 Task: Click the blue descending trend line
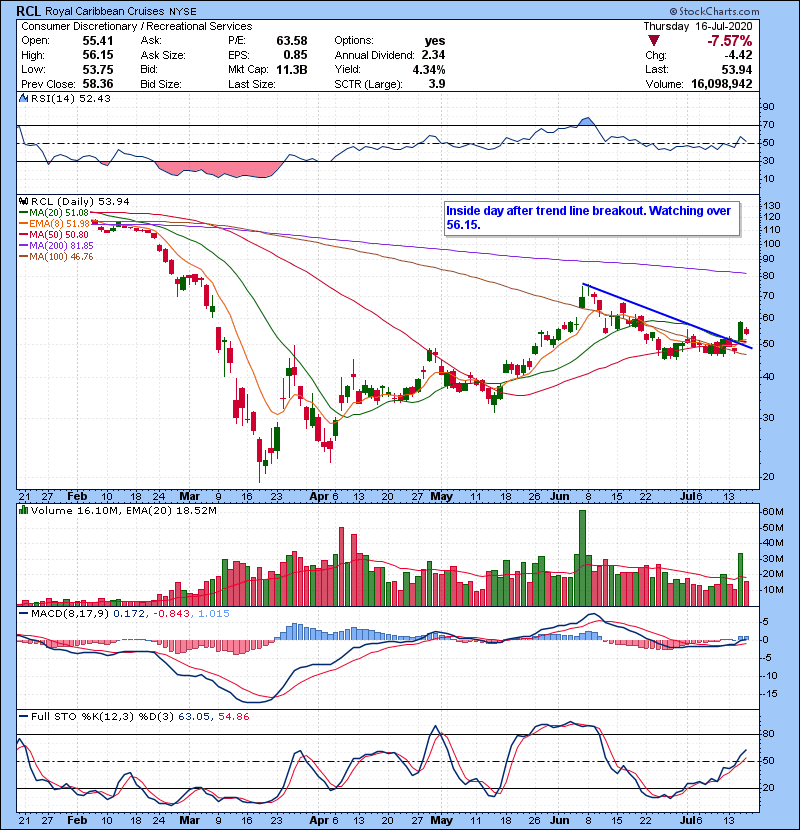point(667,316)
